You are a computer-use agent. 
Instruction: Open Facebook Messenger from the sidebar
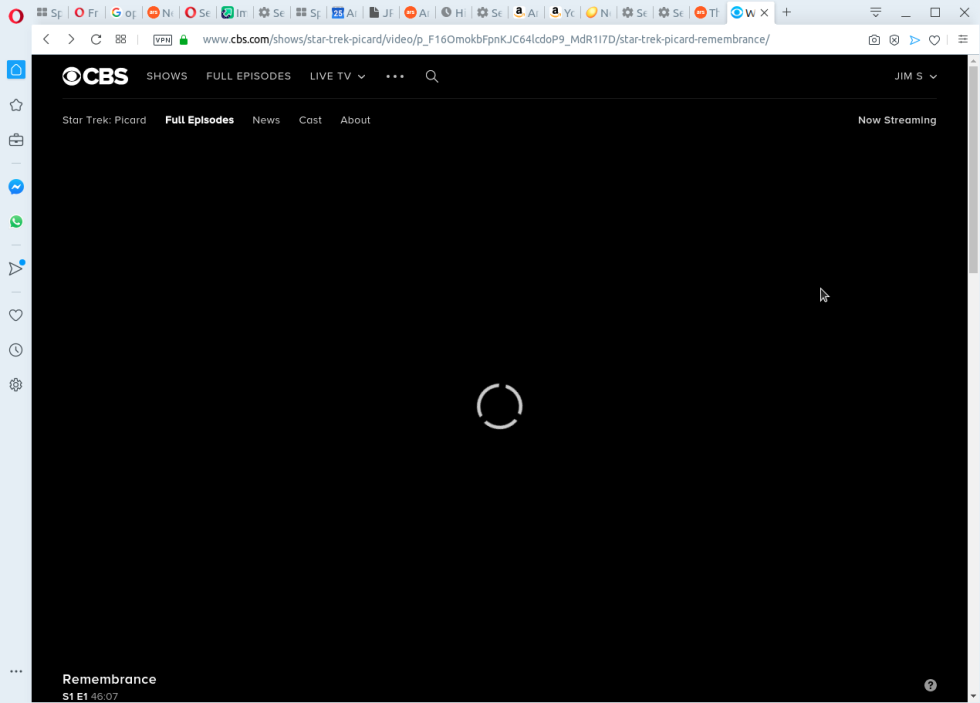[15, 186]
